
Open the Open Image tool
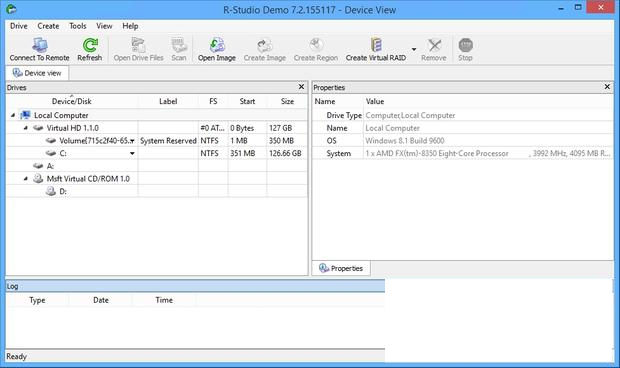217,45
